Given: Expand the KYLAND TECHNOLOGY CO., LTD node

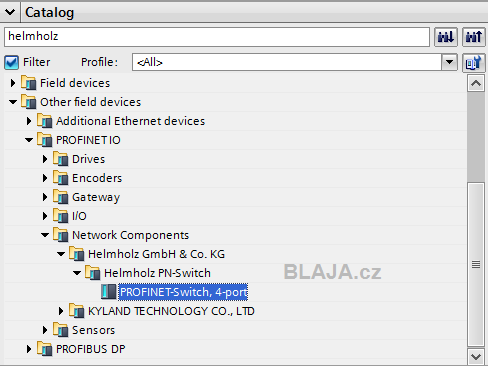Looking at the screenshot, I should [x=61, y=311].
